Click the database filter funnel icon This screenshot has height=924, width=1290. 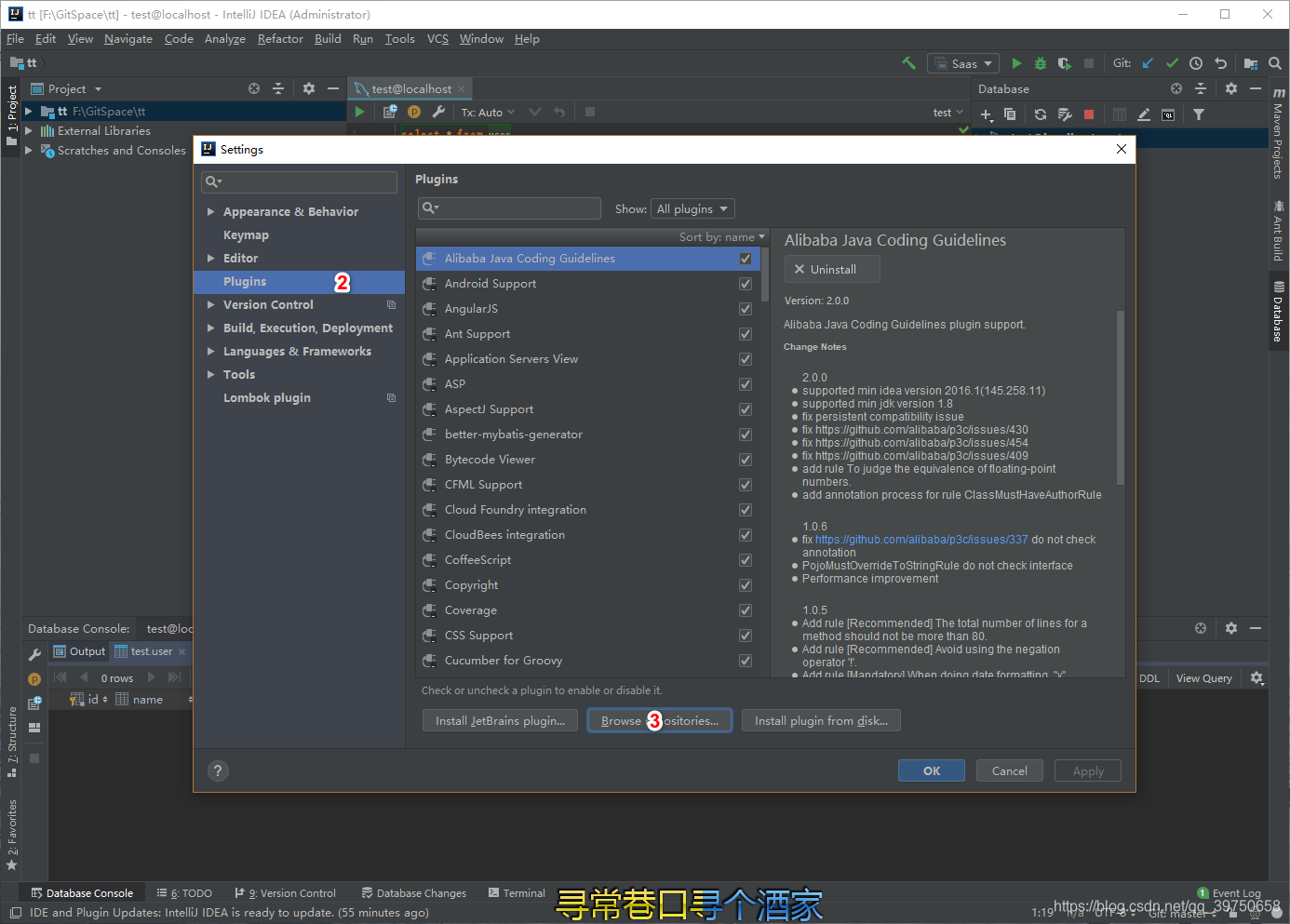pyautogui.click(x=1199, y=114)
